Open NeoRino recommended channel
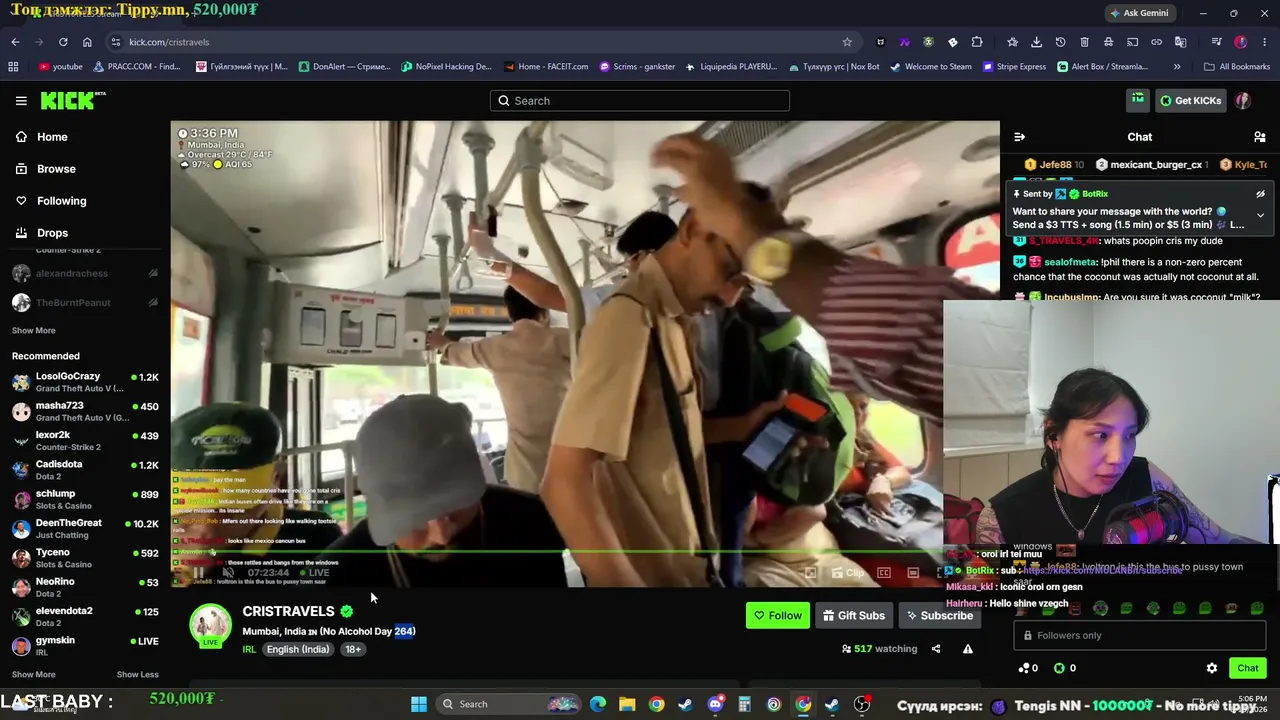This screenshot has width=1280, height=720. (x=85, y=587)
